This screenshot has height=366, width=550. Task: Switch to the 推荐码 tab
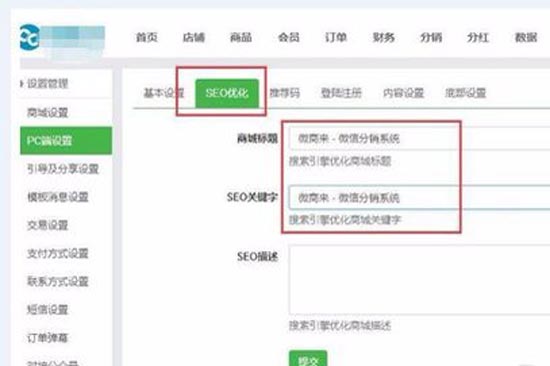284,93
